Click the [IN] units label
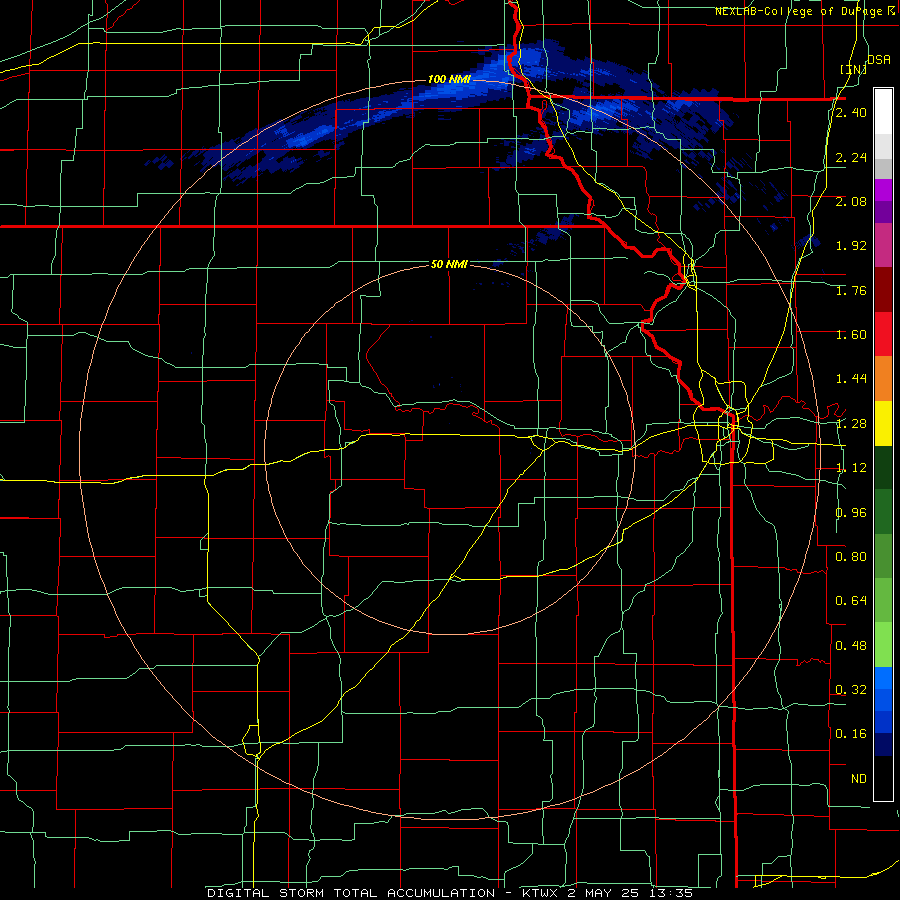This screenshot has height=900, width=900. [853, 69]
